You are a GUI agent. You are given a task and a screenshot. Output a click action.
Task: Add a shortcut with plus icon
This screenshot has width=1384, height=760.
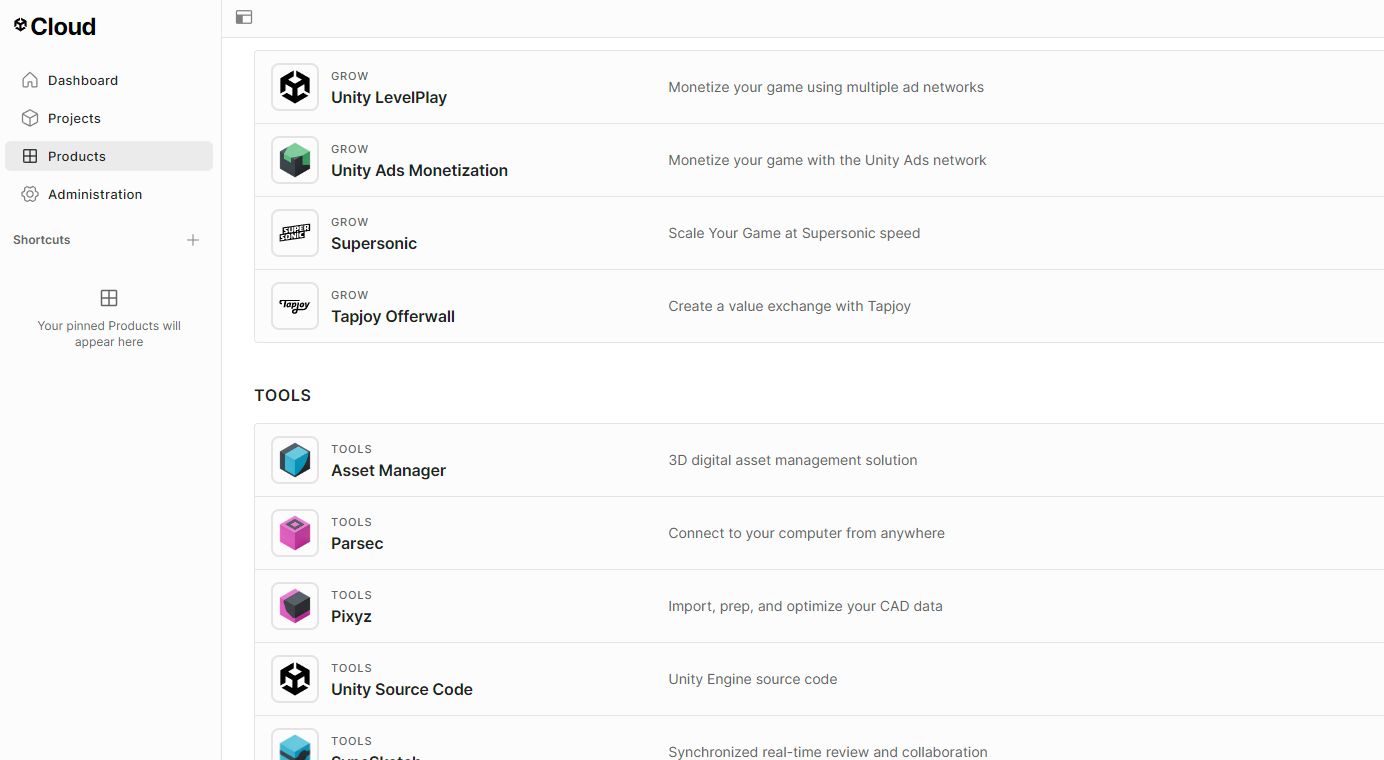click(193, 240)
